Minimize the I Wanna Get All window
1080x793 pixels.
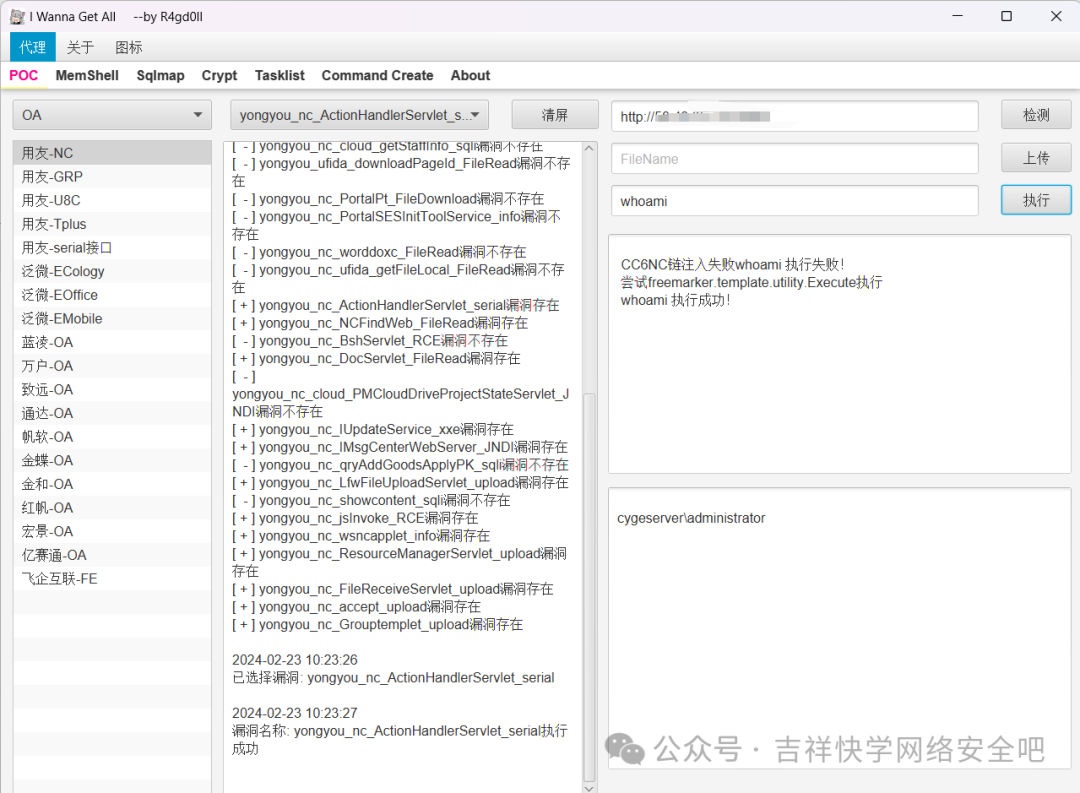[x=957, y=16]
